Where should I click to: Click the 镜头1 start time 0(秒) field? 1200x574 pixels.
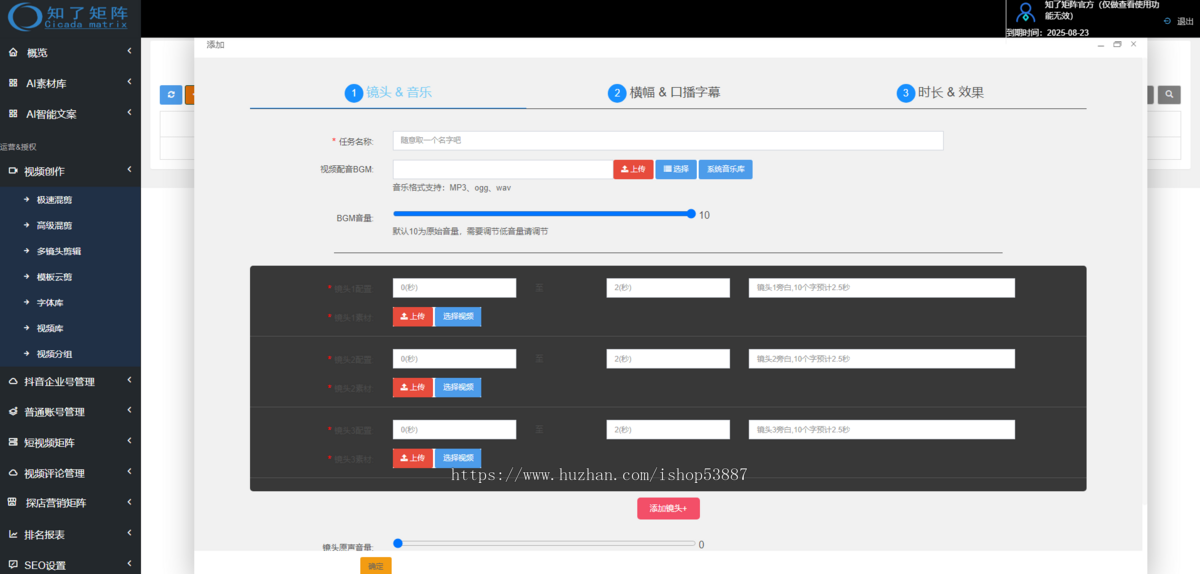coord(455,288)
